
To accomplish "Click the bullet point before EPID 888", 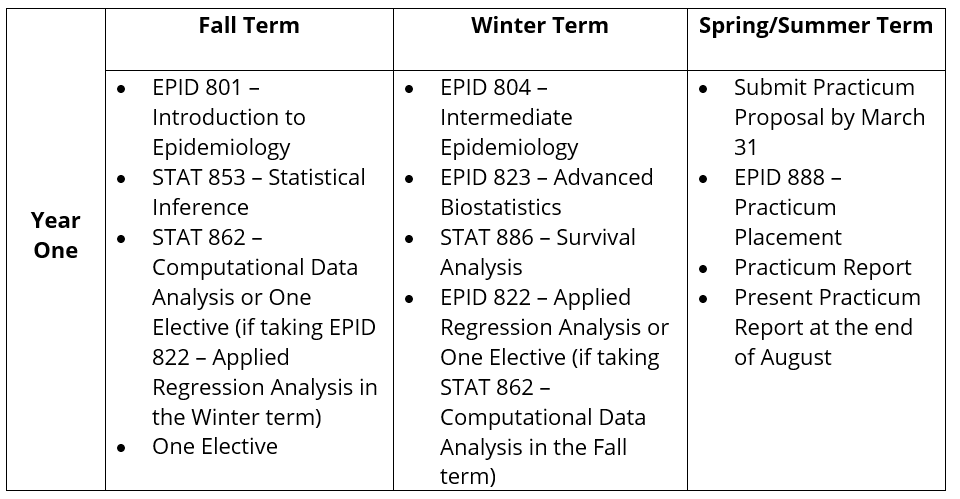I will tap(704, 178).
